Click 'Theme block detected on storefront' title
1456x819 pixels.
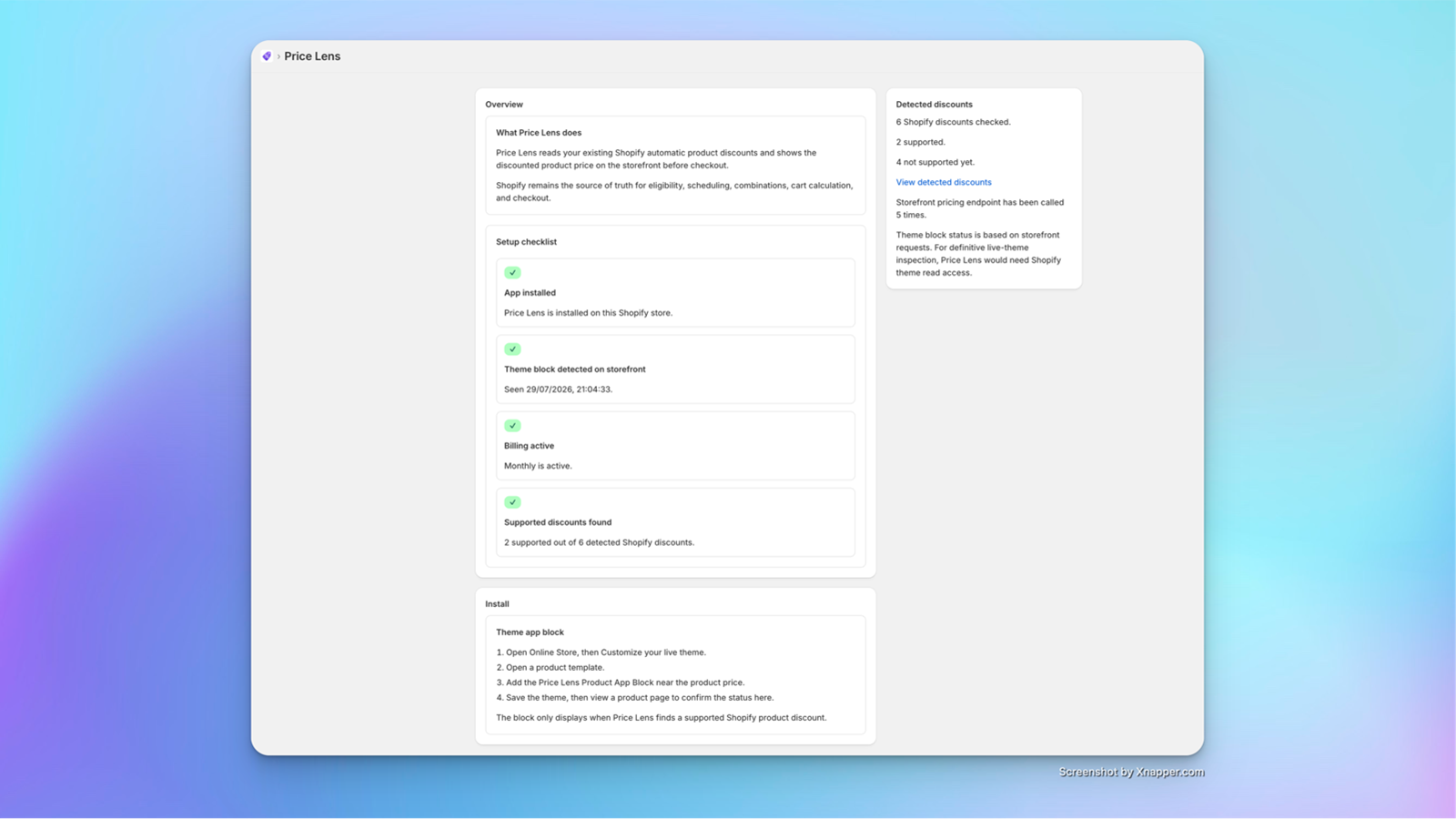[x=575, y=369]
